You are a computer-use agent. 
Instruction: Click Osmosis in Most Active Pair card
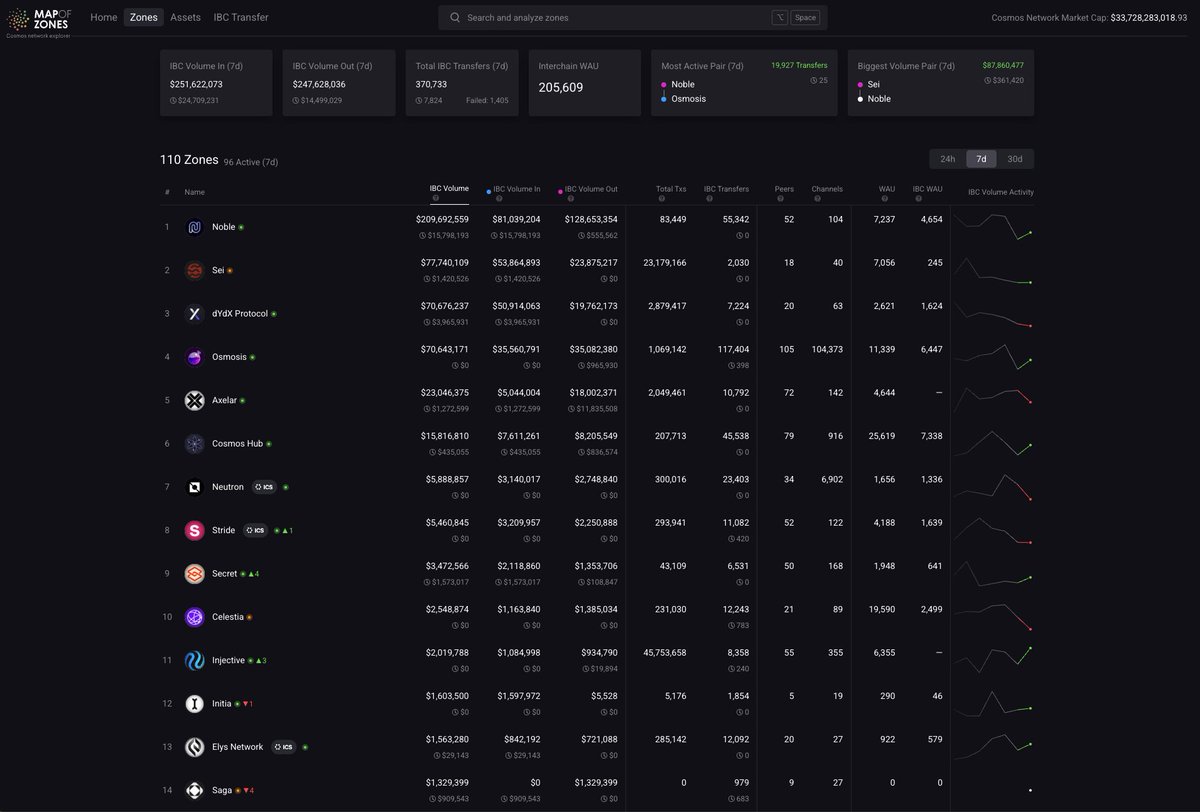click(688, 99)
